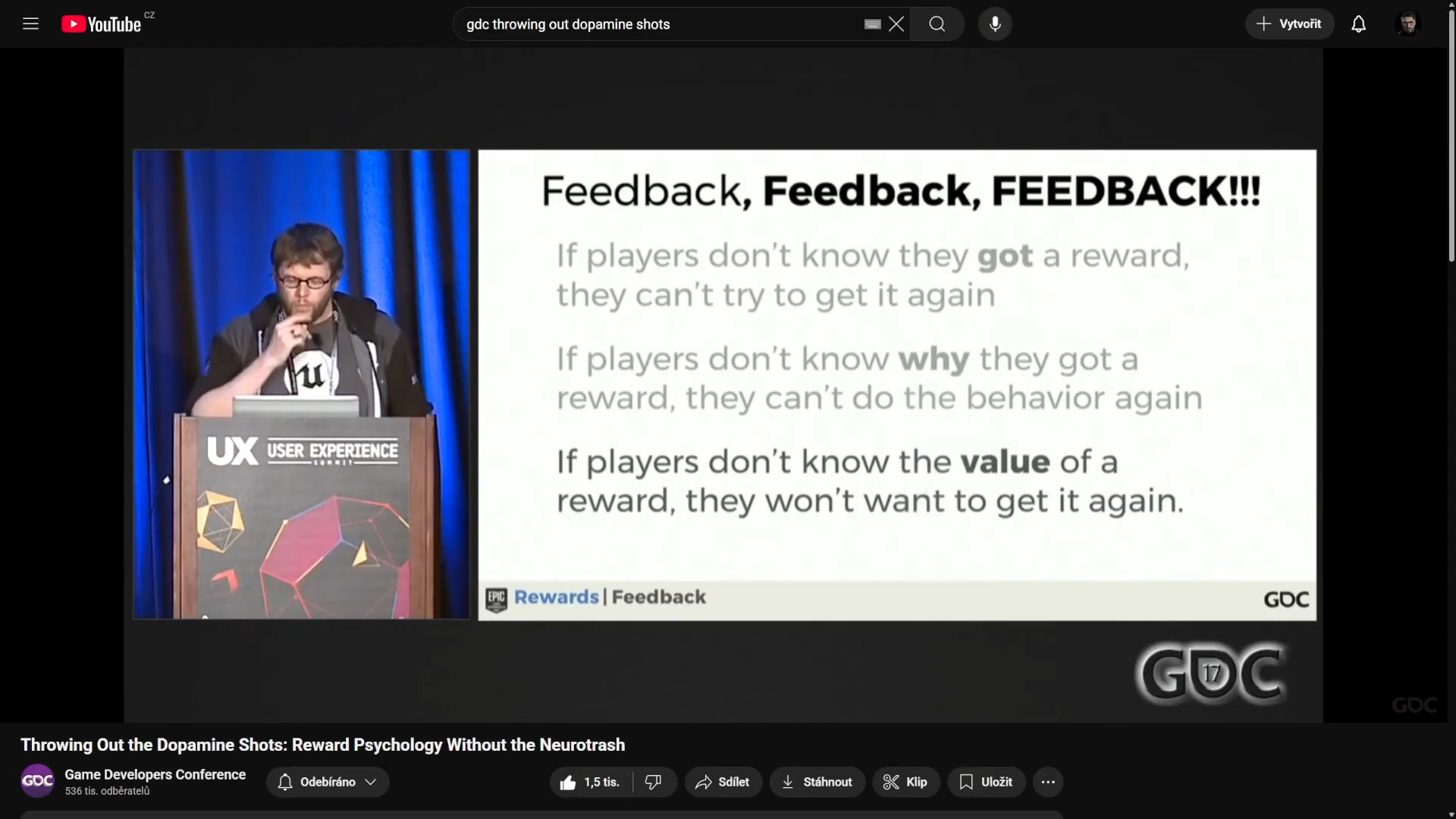The width and height of the screenshot is (1456, 819).
Task: Go to homepage via the YouTube logo
Action: click(x=101, y=24)
